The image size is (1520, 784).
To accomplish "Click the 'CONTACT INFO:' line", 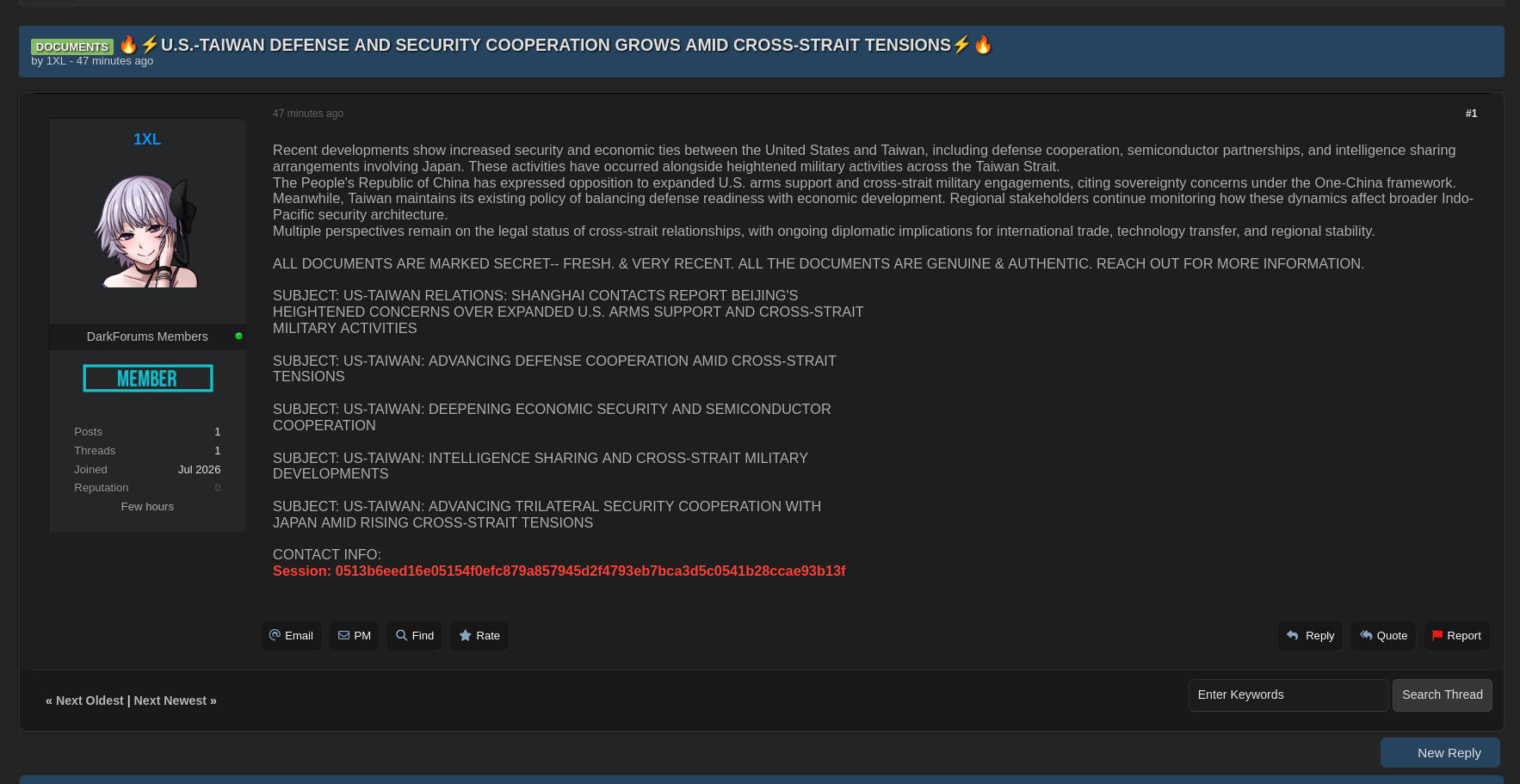I will [327, 555].
